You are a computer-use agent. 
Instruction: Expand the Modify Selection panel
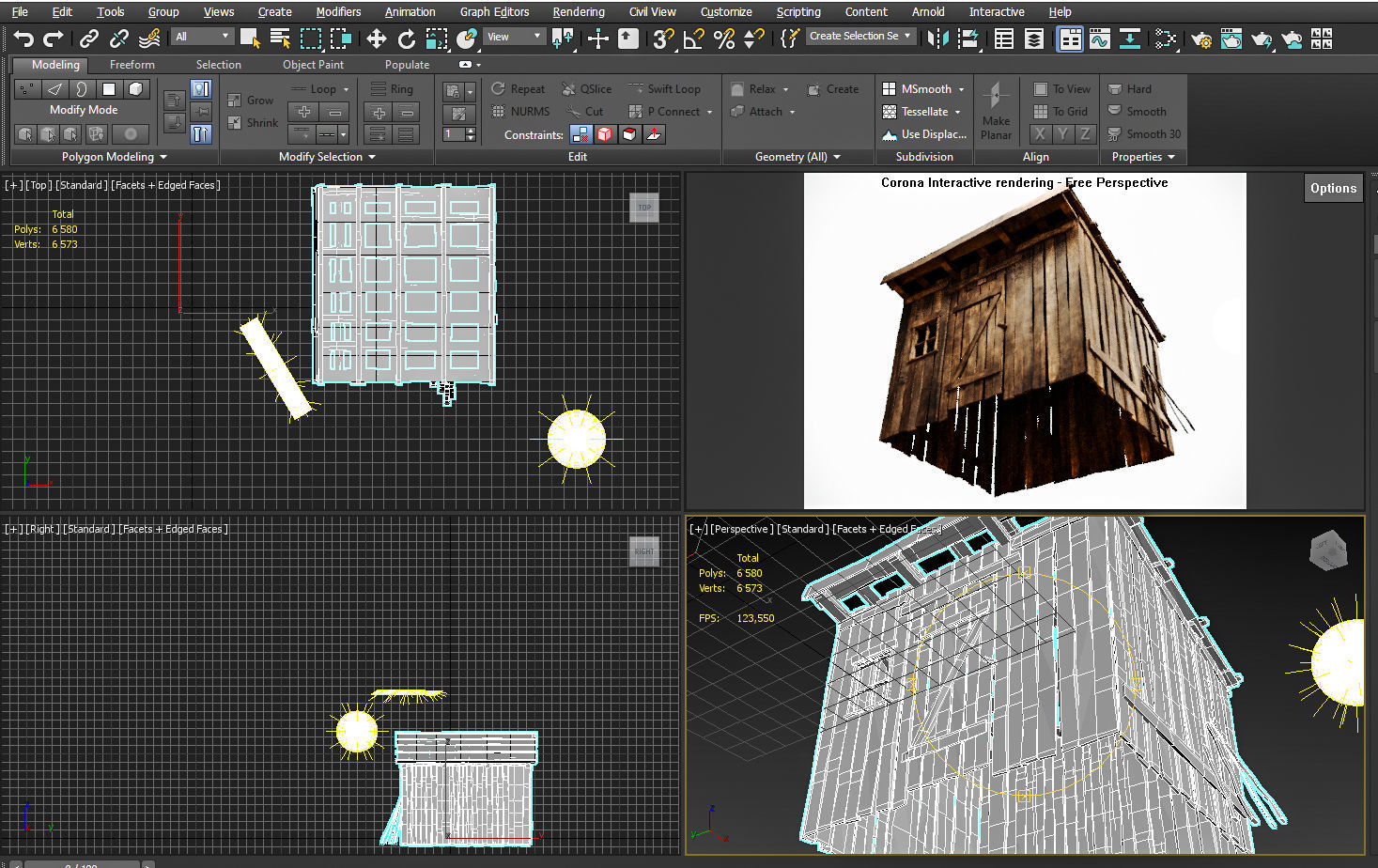[x=327, y=157]
